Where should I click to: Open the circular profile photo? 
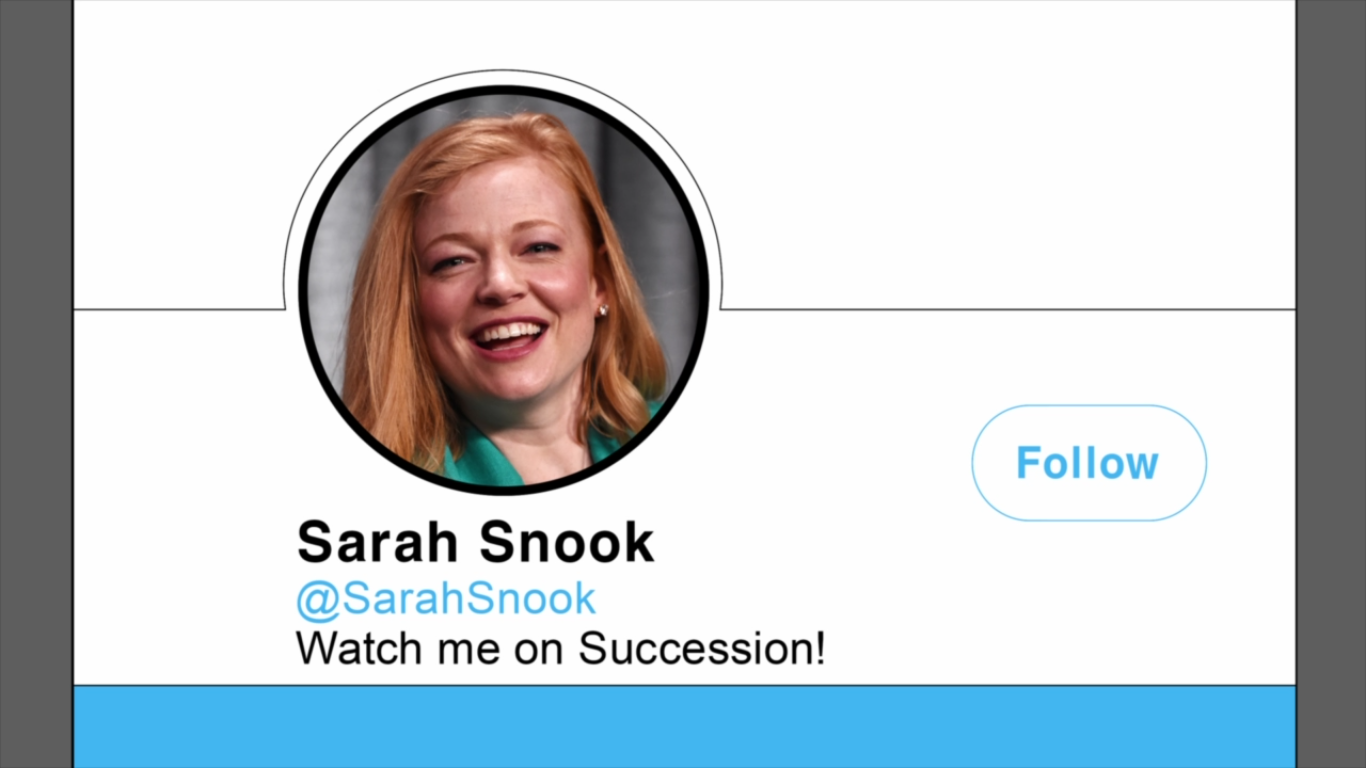point(504,290)
